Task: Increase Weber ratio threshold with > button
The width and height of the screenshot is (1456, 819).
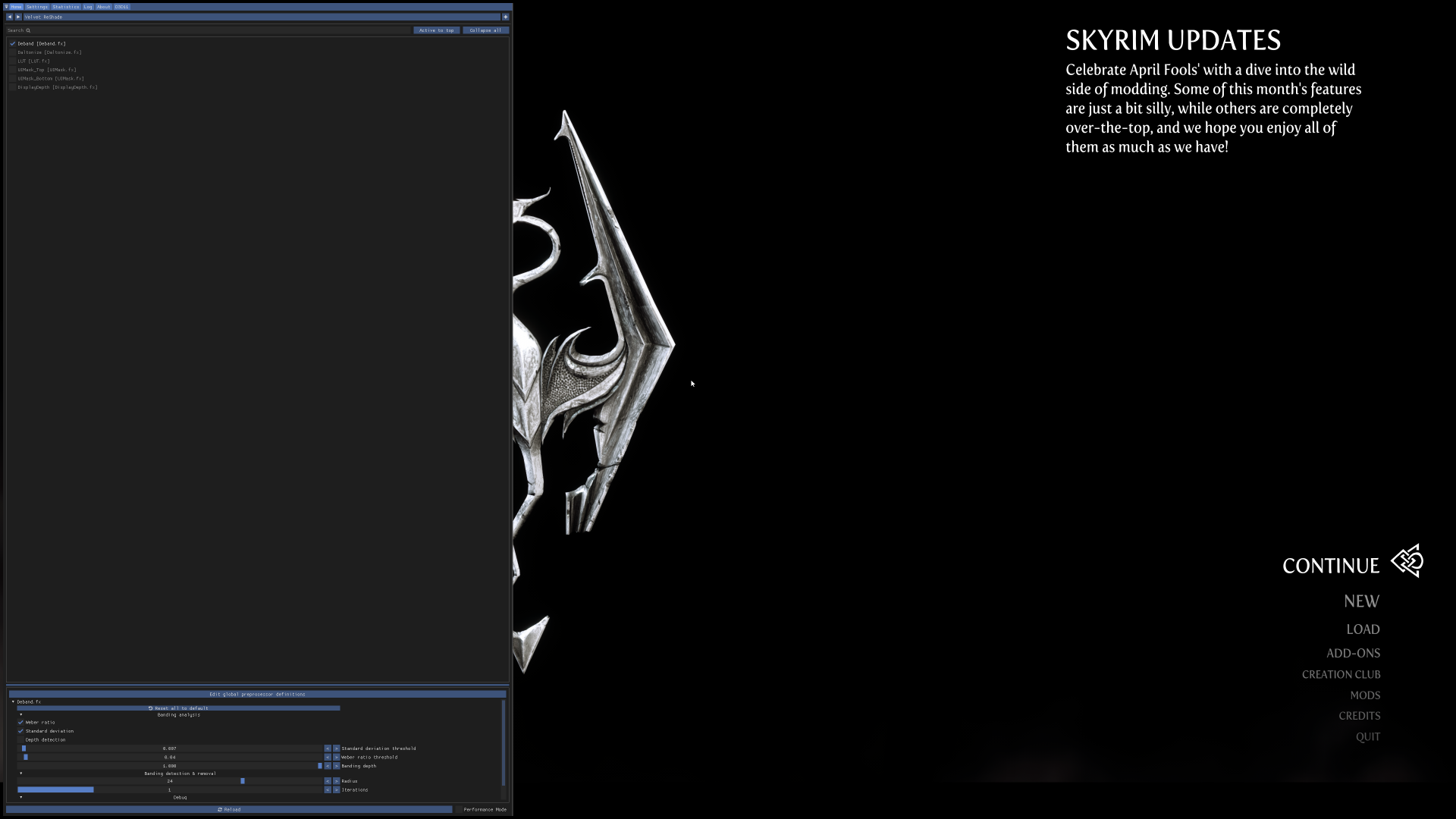Action: pos(336,757)
